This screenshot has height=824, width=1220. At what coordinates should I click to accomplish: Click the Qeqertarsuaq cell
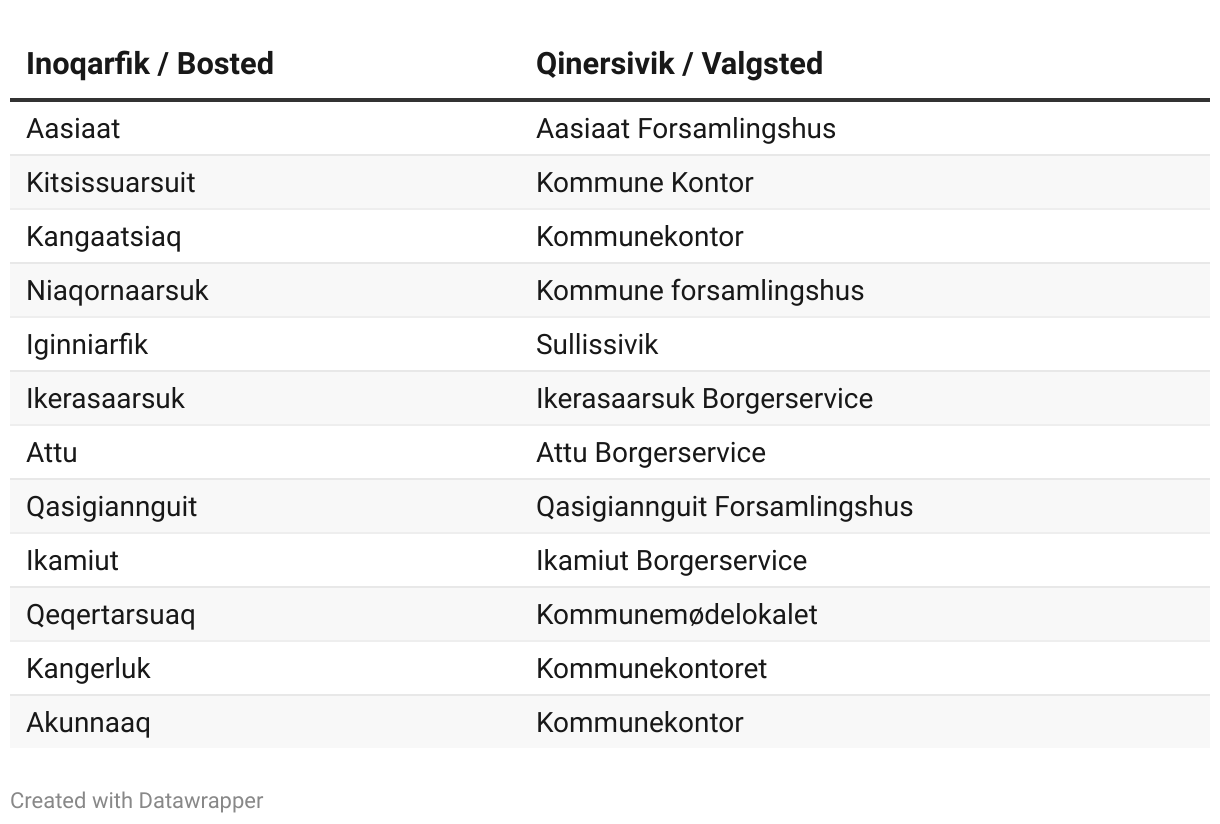[x=110, y=615]
